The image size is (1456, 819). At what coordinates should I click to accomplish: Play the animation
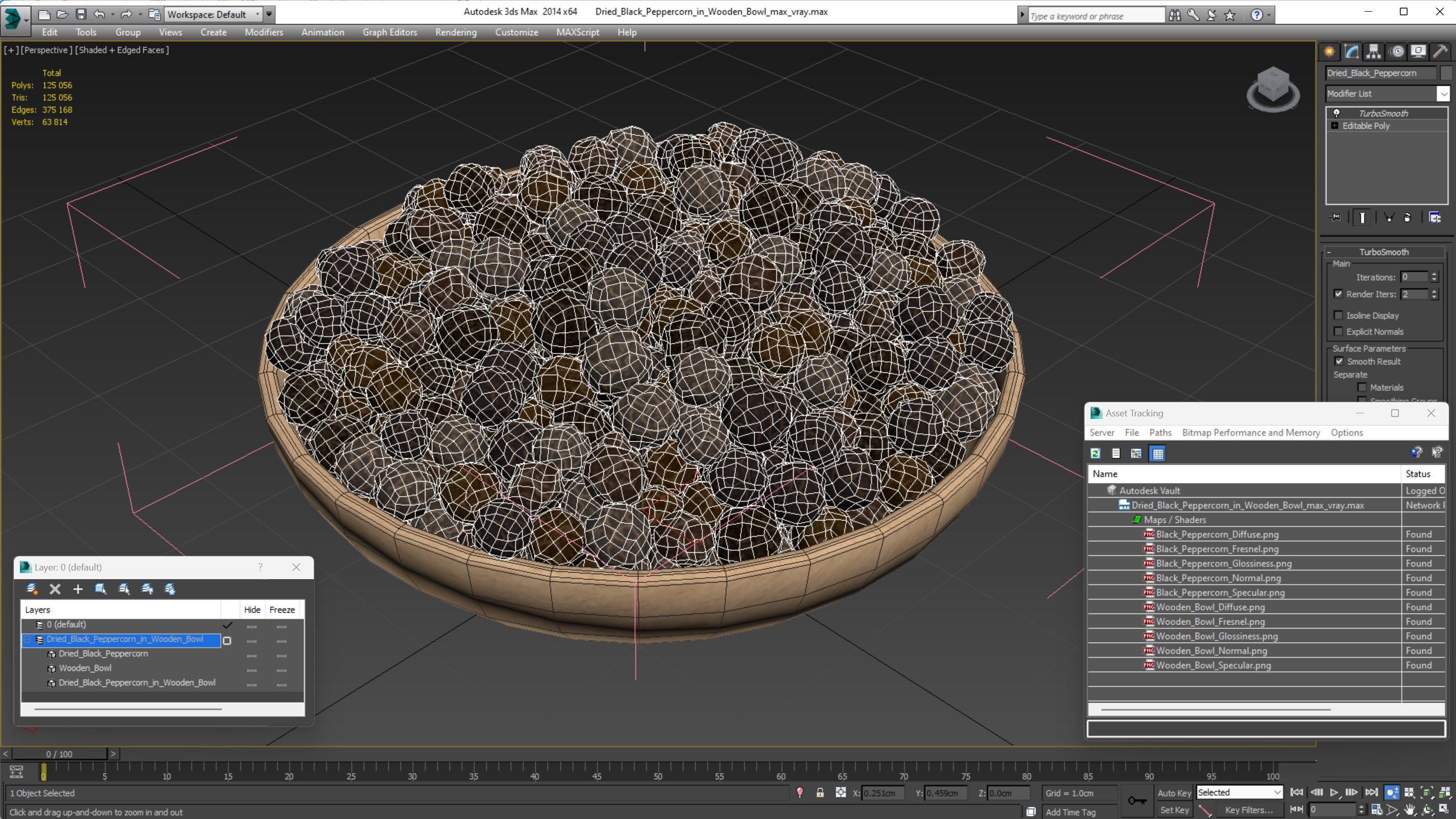point(1334,792)
